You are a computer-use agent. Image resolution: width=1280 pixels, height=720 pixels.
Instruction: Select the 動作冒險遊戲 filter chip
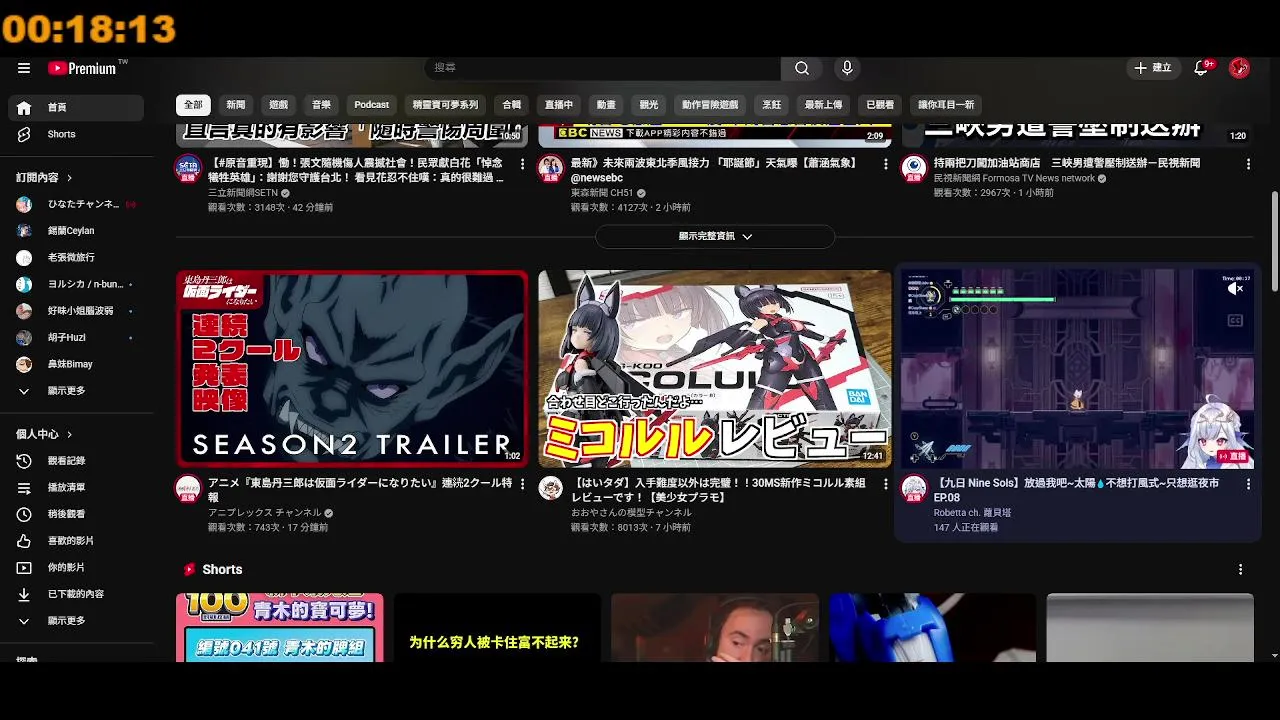710,104
